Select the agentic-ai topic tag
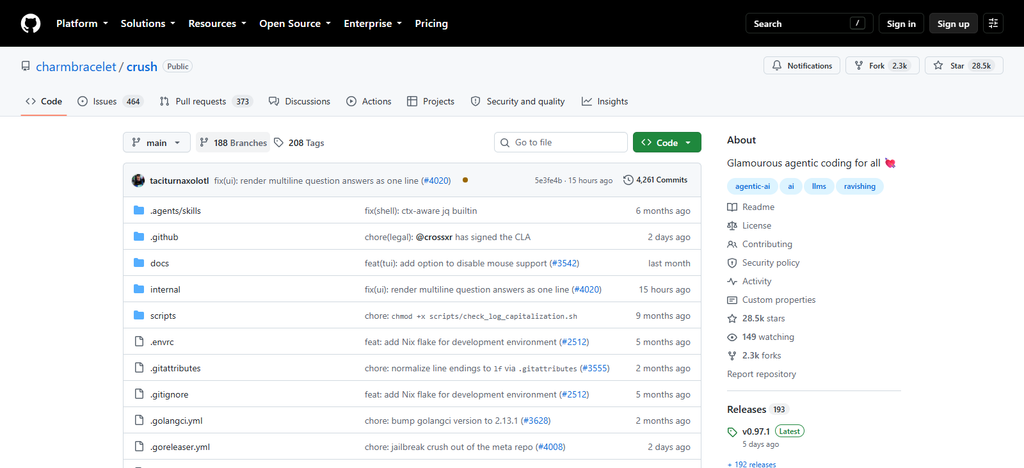 pyautogui.click(x=752, y=186)
